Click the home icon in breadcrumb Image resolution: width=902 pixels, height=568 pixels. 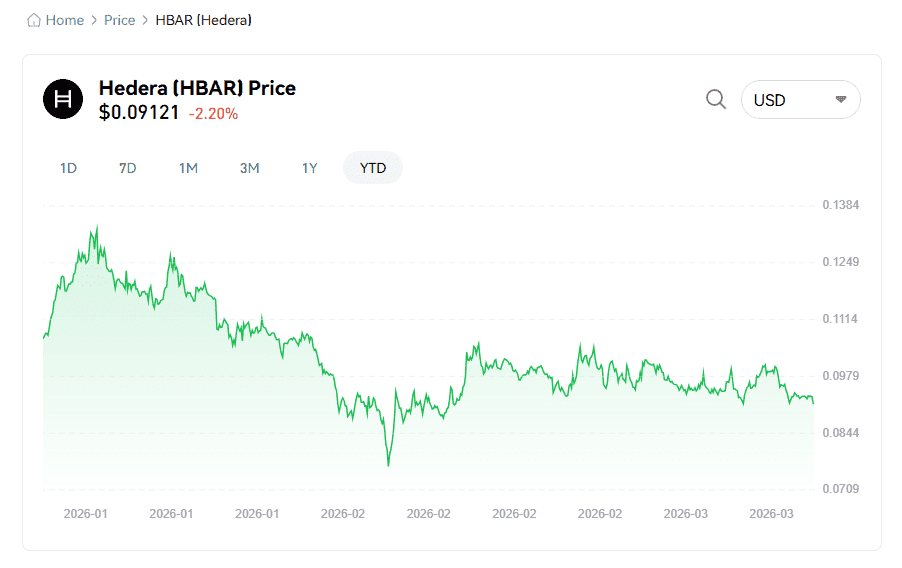[34, 20]
